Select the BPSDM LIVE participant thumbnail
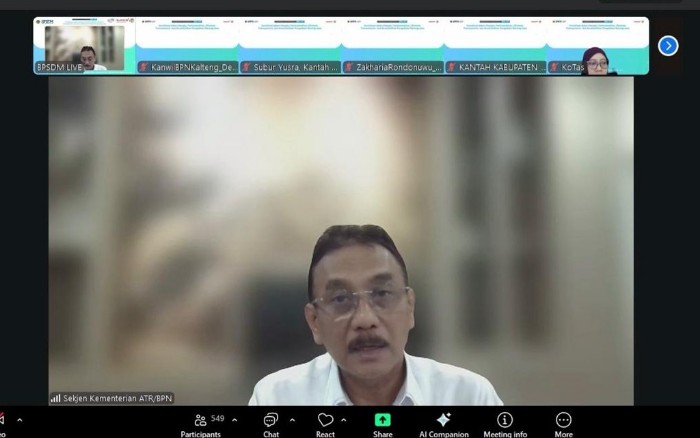Viewport: 700px width, 438px height. 85,46
